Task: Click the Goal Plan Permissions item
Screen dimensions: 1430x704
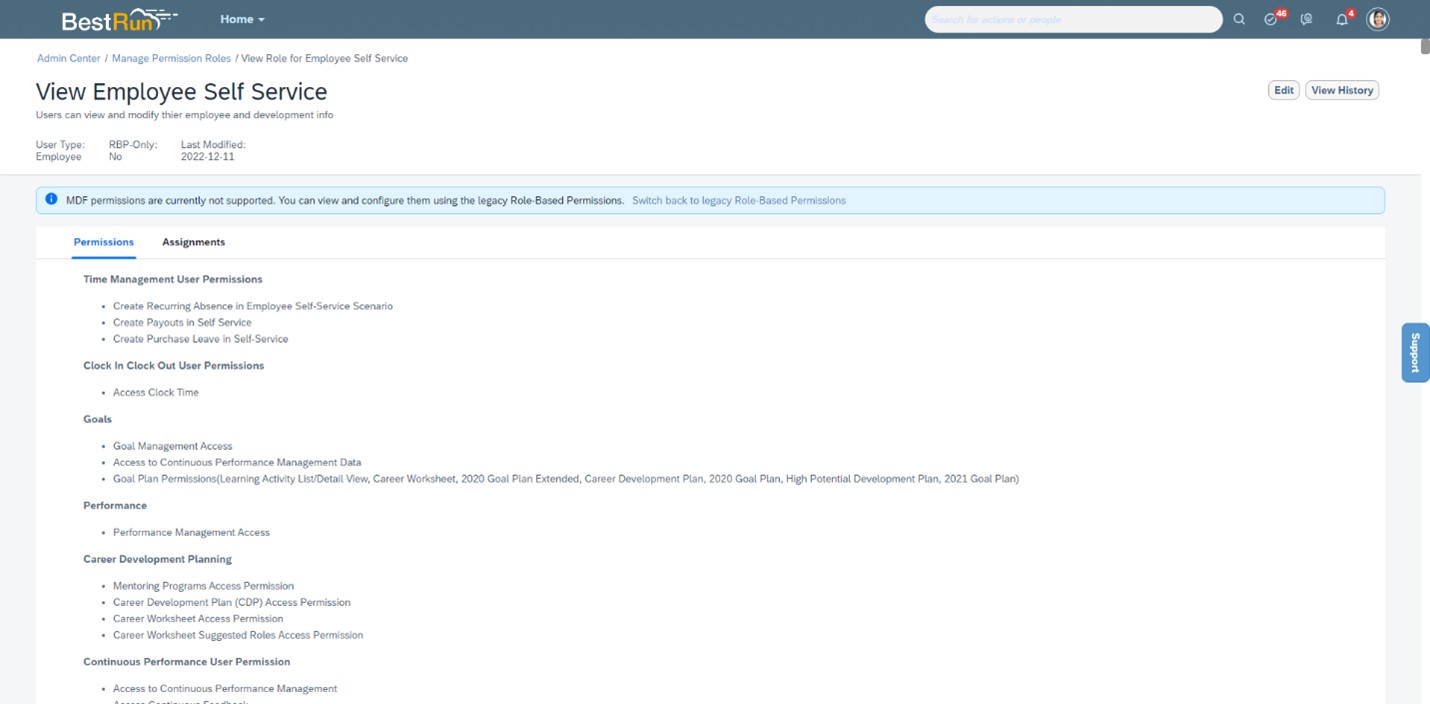Action: 566,479
